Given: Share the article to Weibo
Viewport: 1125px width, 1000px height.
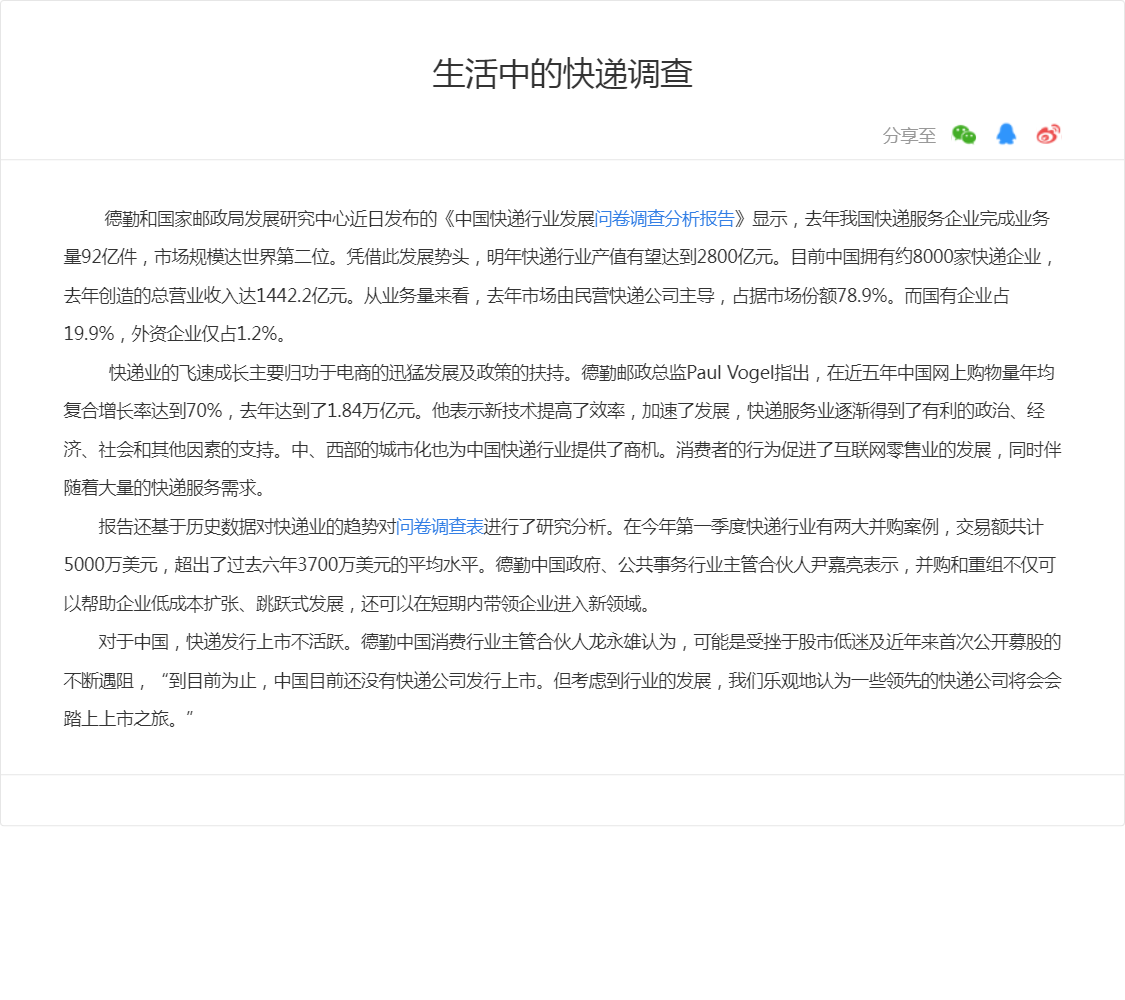Looking at the screenshot, I should [x=1048, y=134].
